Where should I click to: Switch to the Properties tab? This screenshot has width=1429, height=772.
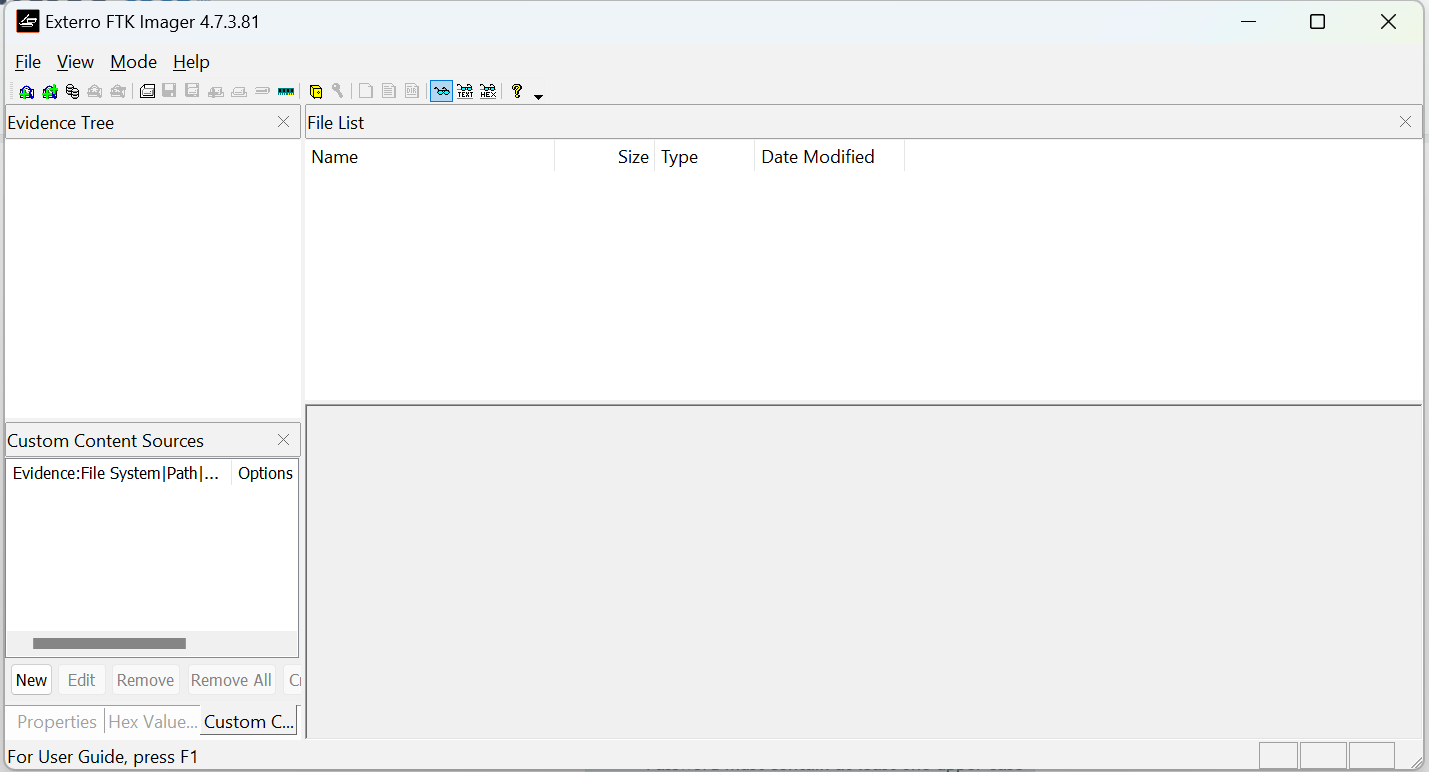click(x=56, y=721)
